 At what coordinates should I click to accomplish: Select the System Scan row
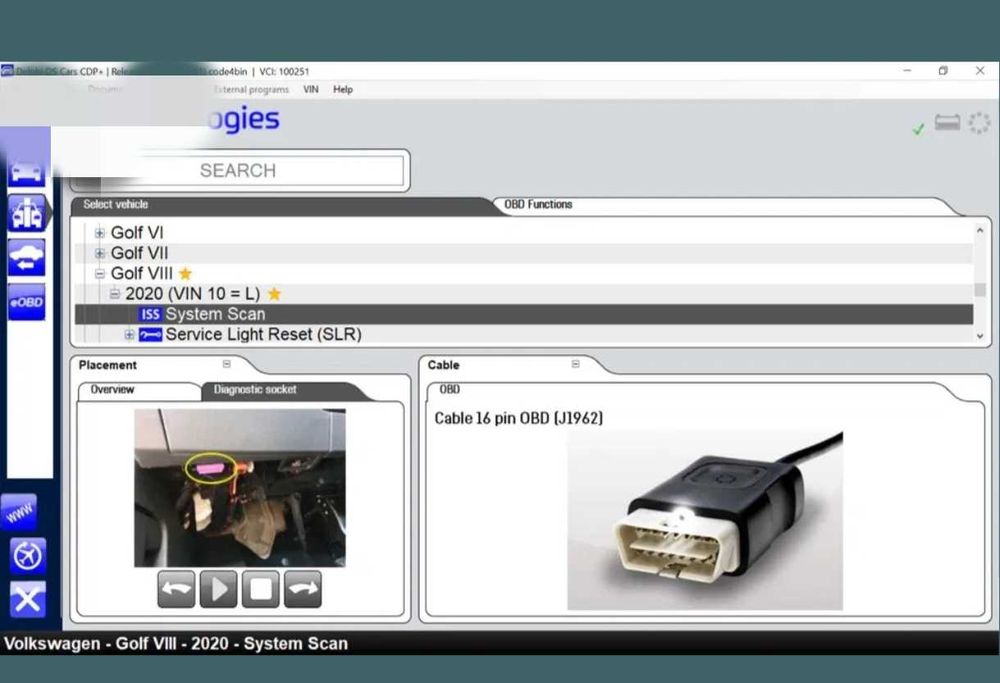click(524, 314)
